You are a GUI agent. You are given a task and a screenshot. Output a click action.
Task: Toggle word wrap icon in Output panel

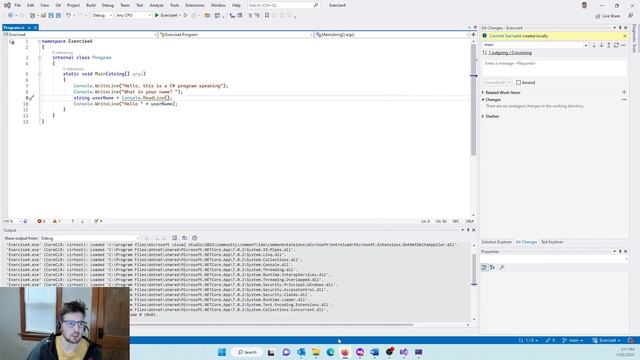click(184, 238)
